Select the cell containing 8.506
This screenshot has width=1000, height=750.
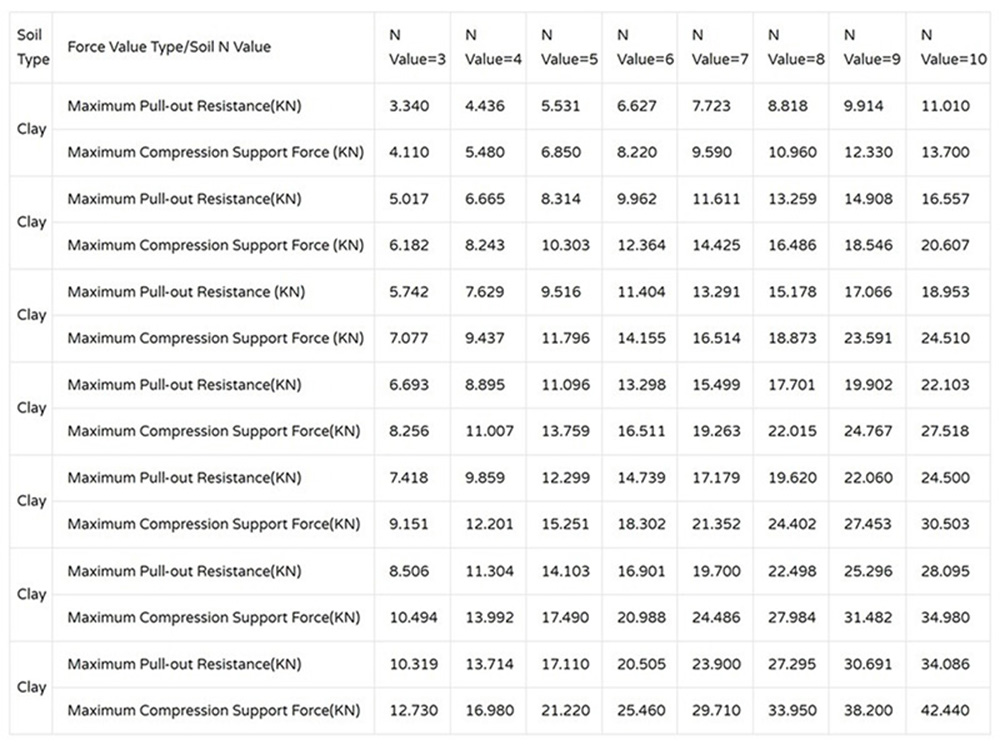click(409, 571)
